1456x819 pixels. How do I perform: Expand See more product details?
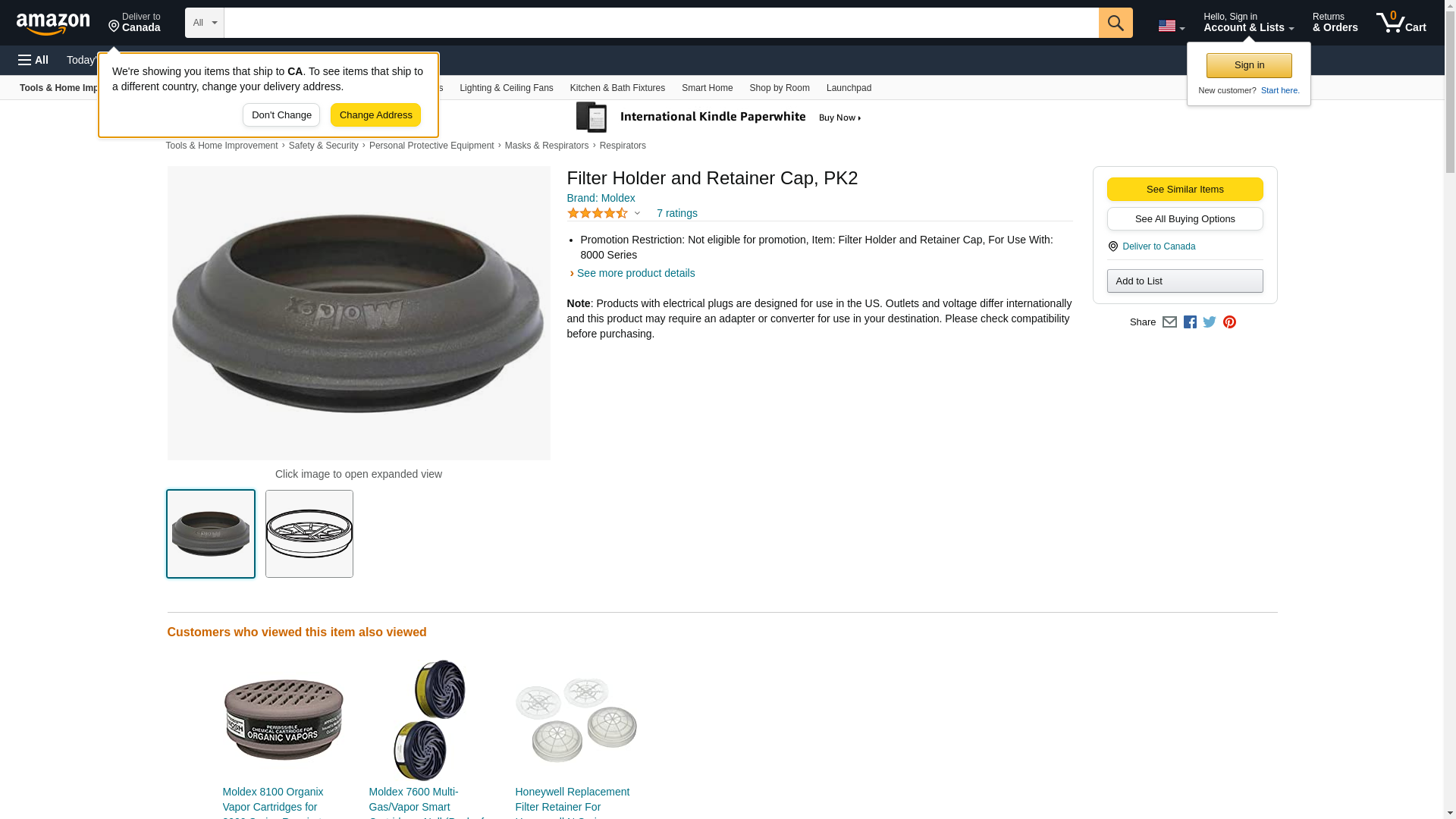635,273
